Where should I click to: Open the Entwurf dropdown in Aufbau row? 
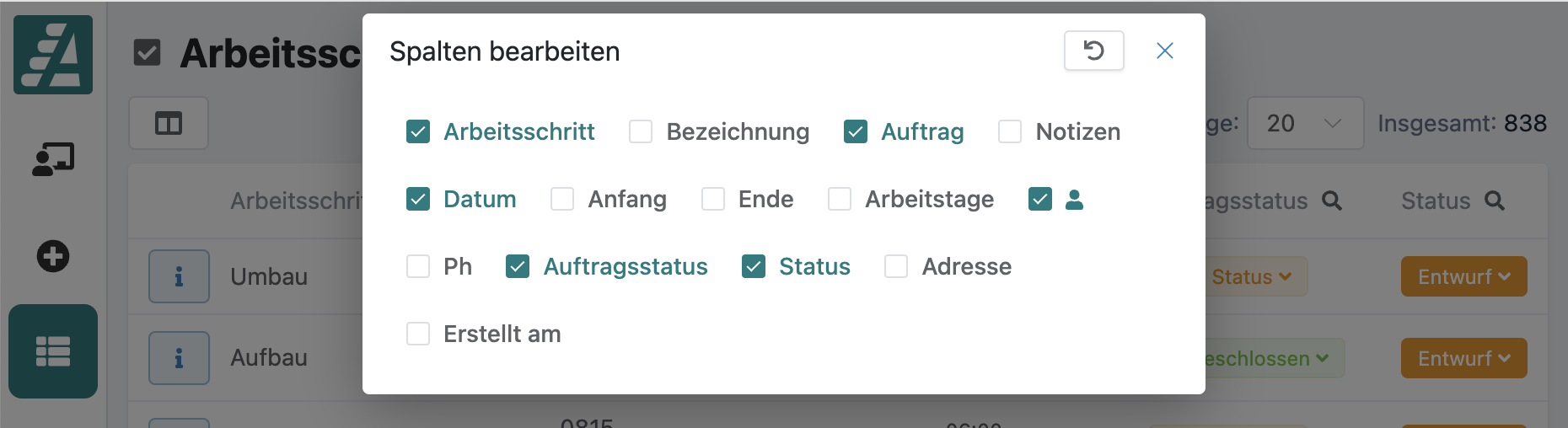tap(1463, 358)
